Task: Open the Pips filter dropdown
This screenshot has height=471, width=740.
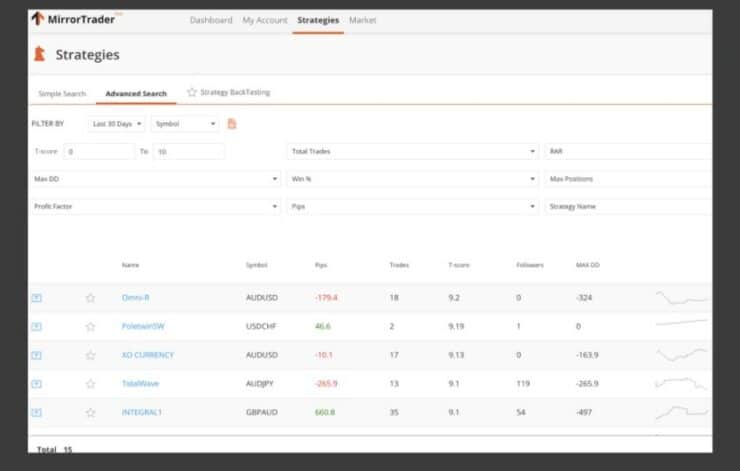Action: 412,206
